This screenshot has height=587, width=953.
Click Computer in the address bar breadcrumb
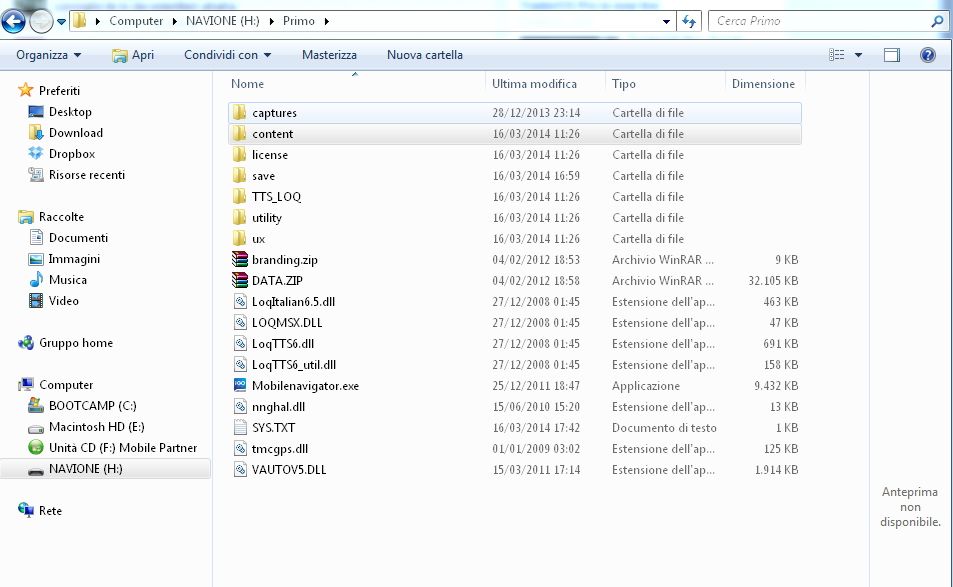tap(135, 20)
